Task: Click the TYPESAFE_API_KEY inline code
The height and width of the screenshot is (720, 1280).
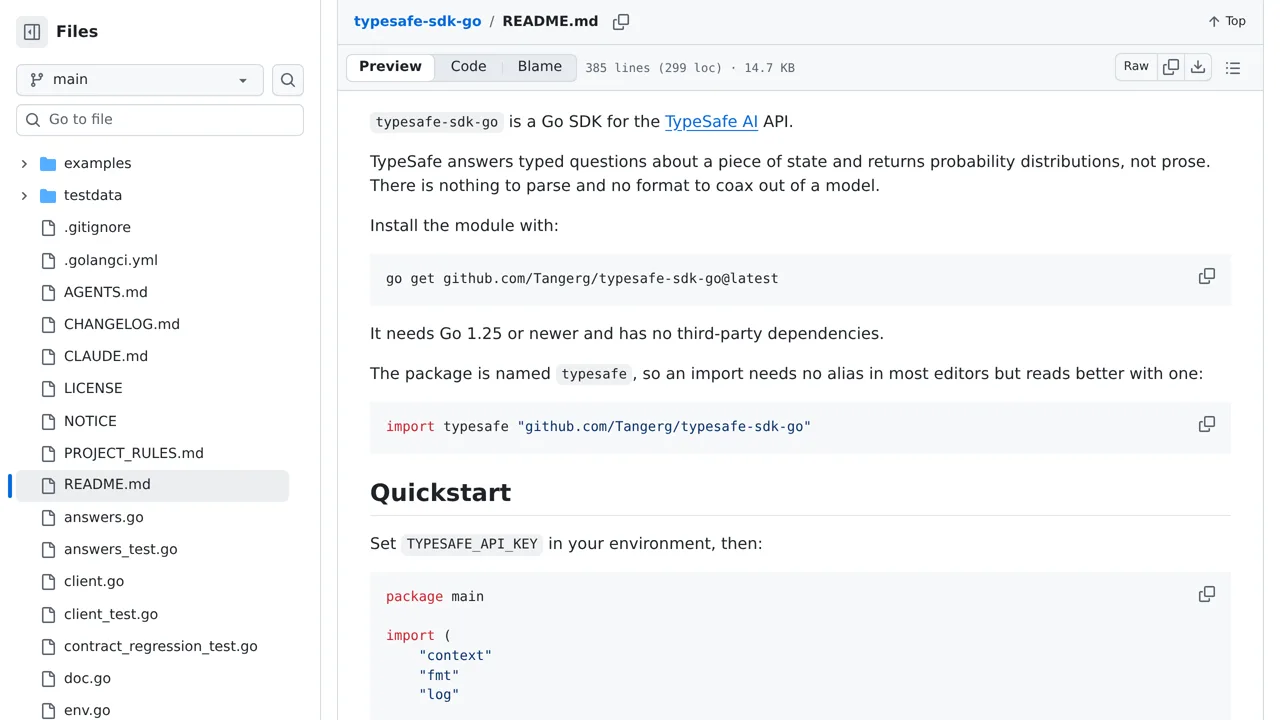Action: [472, 545]
